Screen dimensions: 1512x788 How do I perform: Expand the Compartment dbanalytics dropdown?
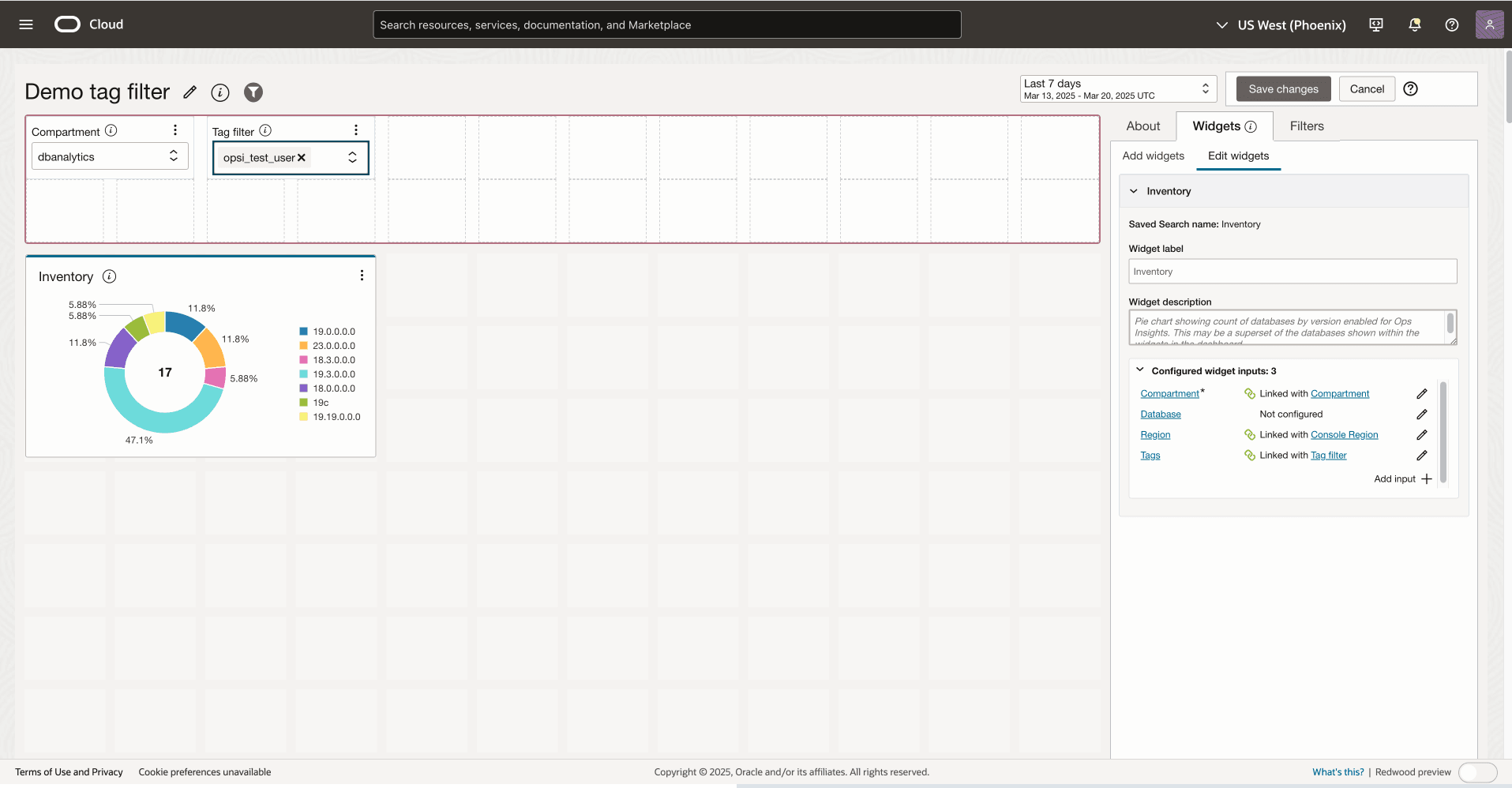click(173, 156)
